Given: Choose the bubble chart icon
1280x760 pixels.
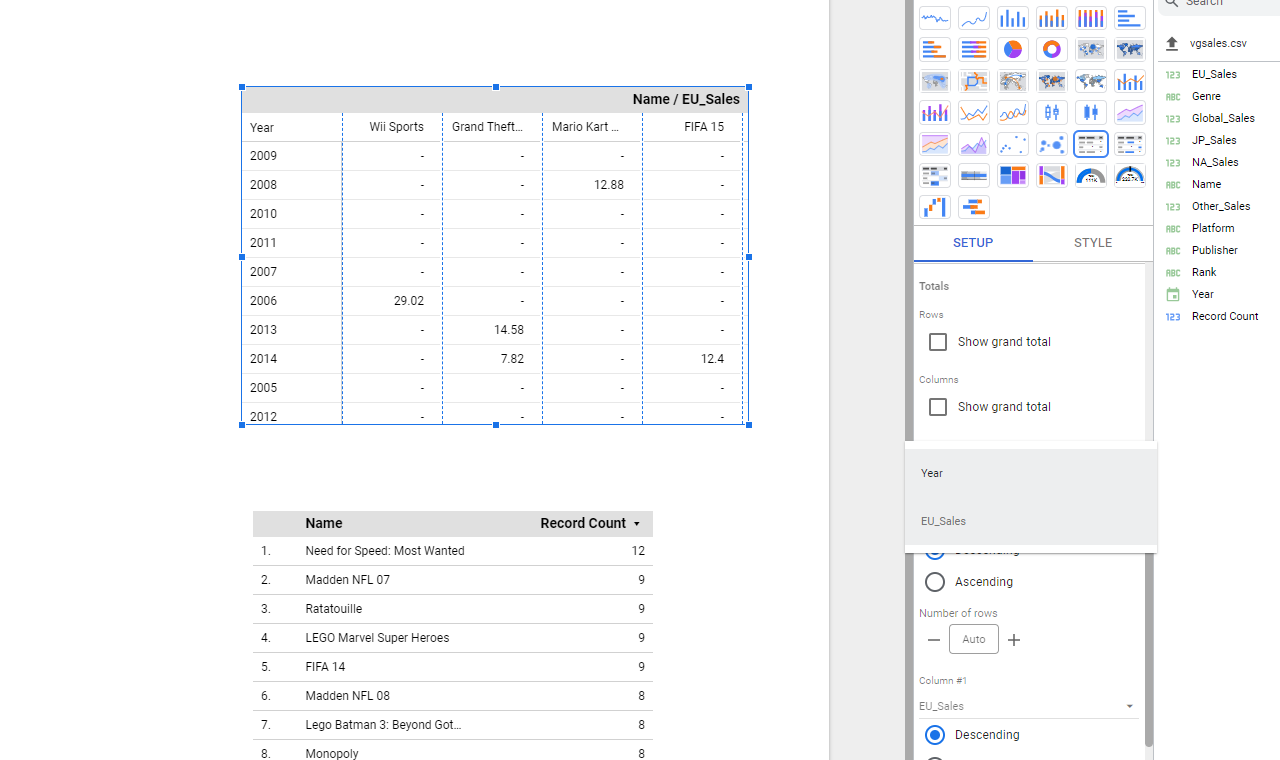Looking at the screenshot, I should [x=1051, y=144].
